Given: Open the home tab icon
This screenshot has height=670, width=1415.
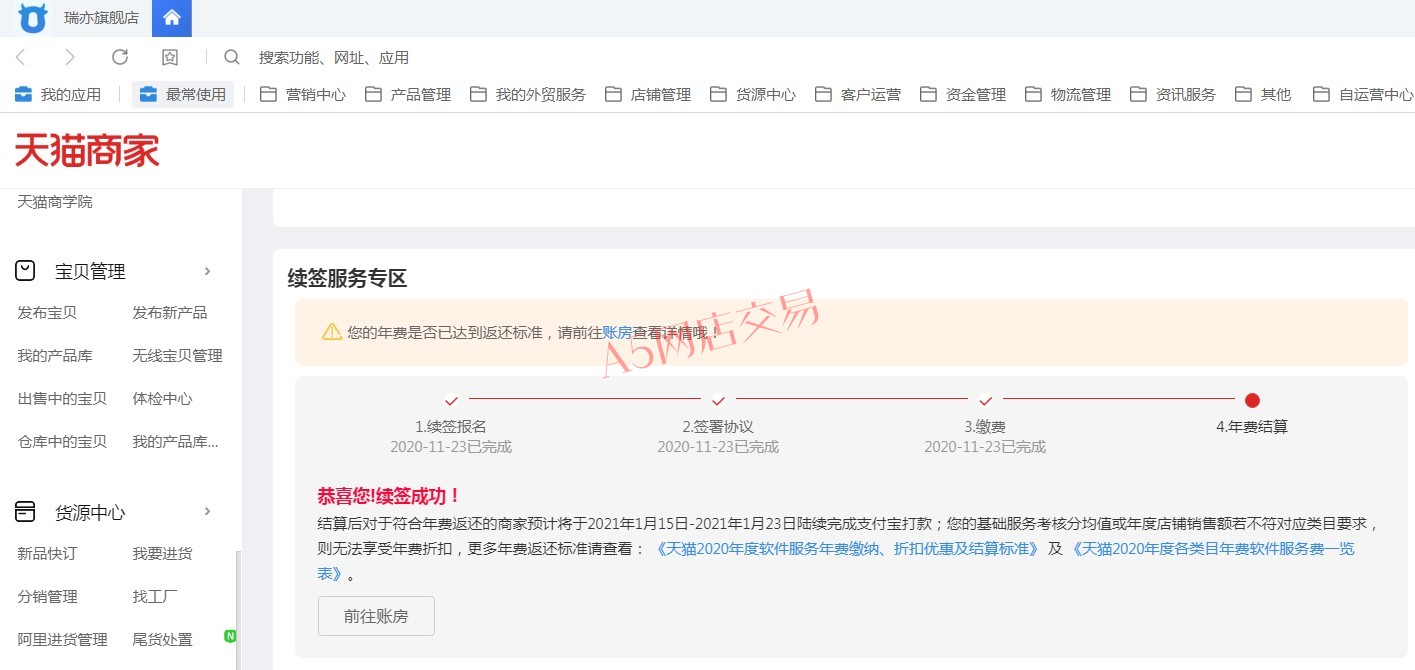Looking at the screenshot, I should click(x=172, y=18).
